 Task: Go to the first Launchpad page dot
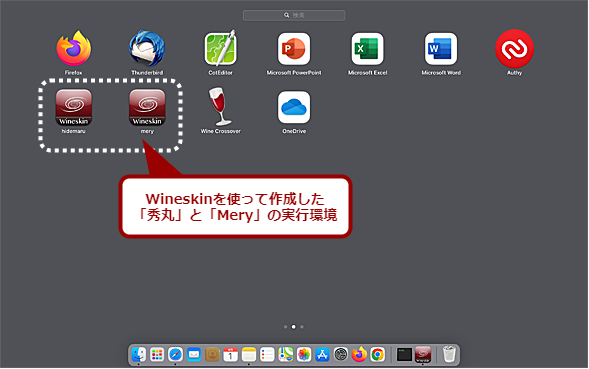[x=285, y=327]
